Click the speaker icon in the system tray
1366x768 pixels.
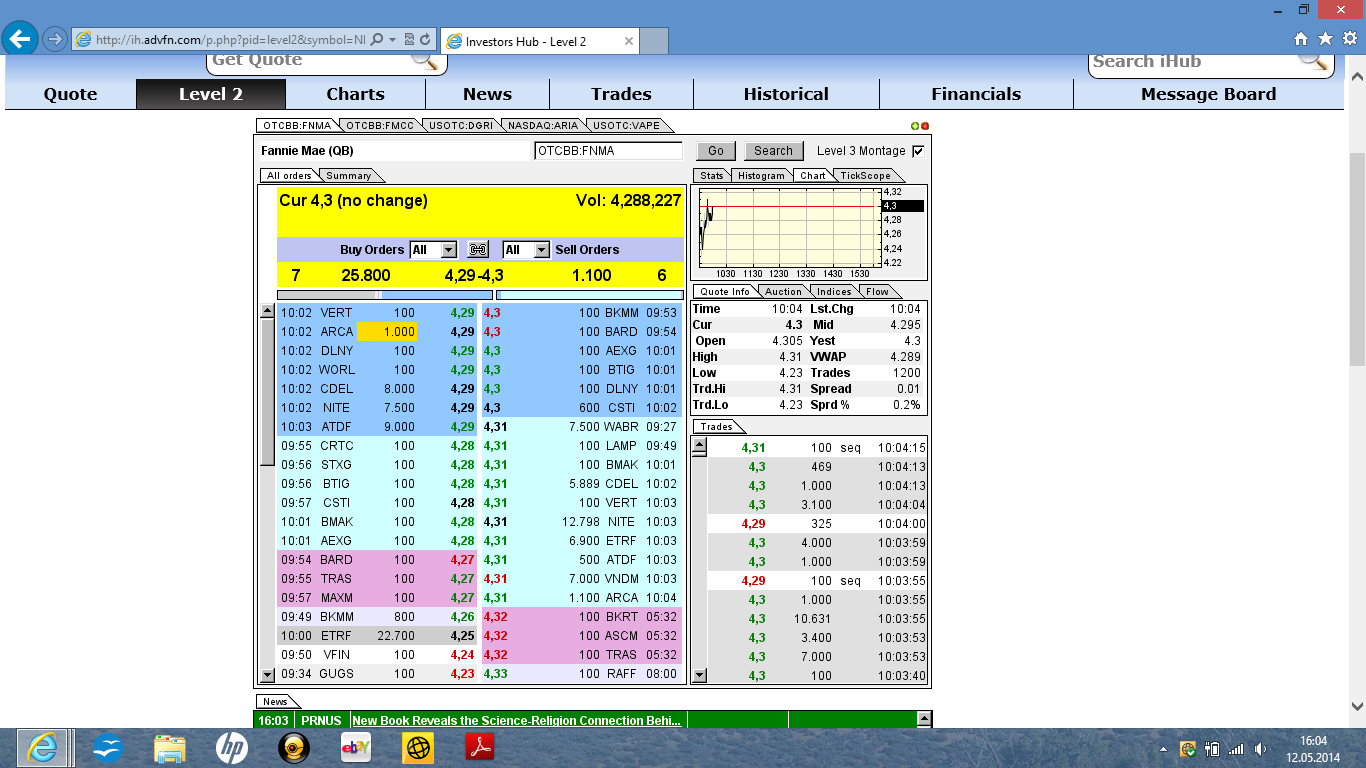pos(1260,747)
